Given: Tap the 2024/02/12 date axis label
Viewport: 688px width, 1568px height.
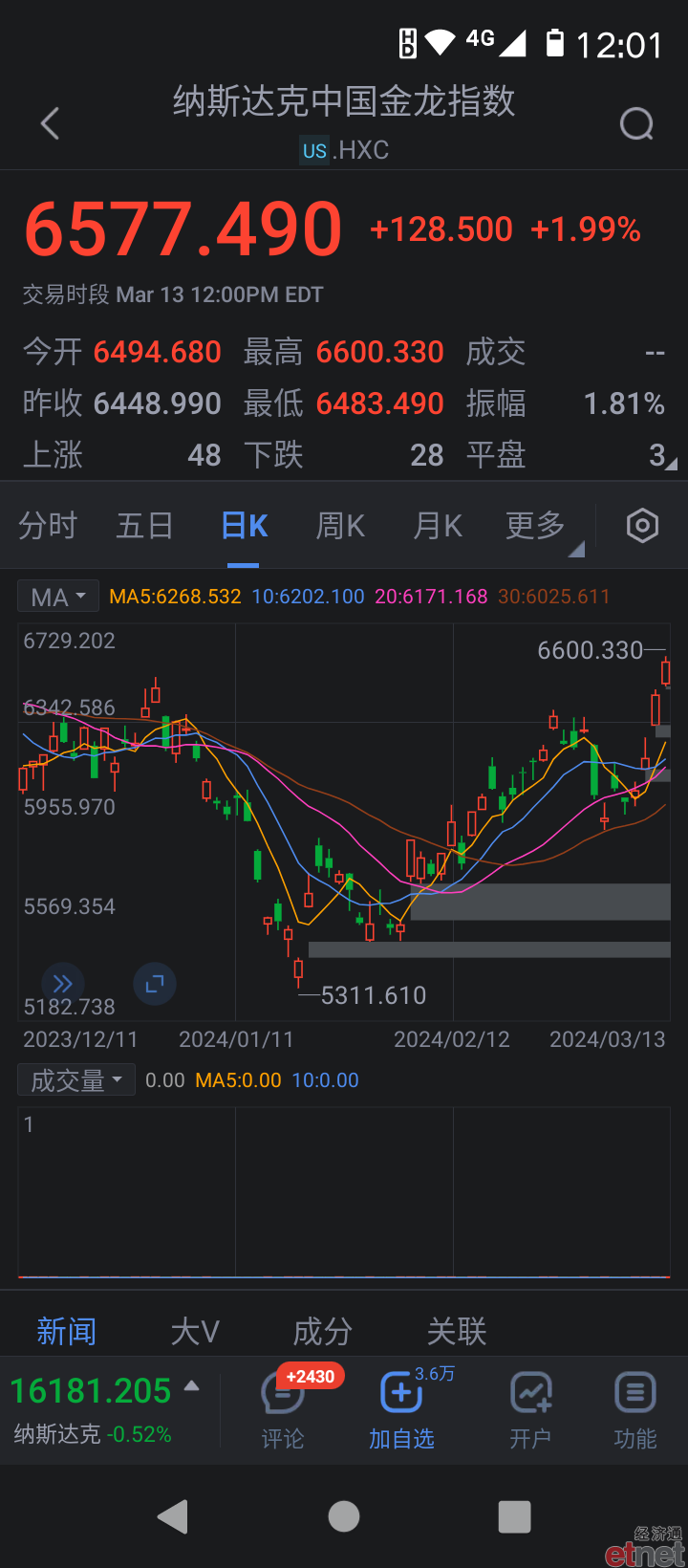Looking at the screenshot, I should 452,1039.
